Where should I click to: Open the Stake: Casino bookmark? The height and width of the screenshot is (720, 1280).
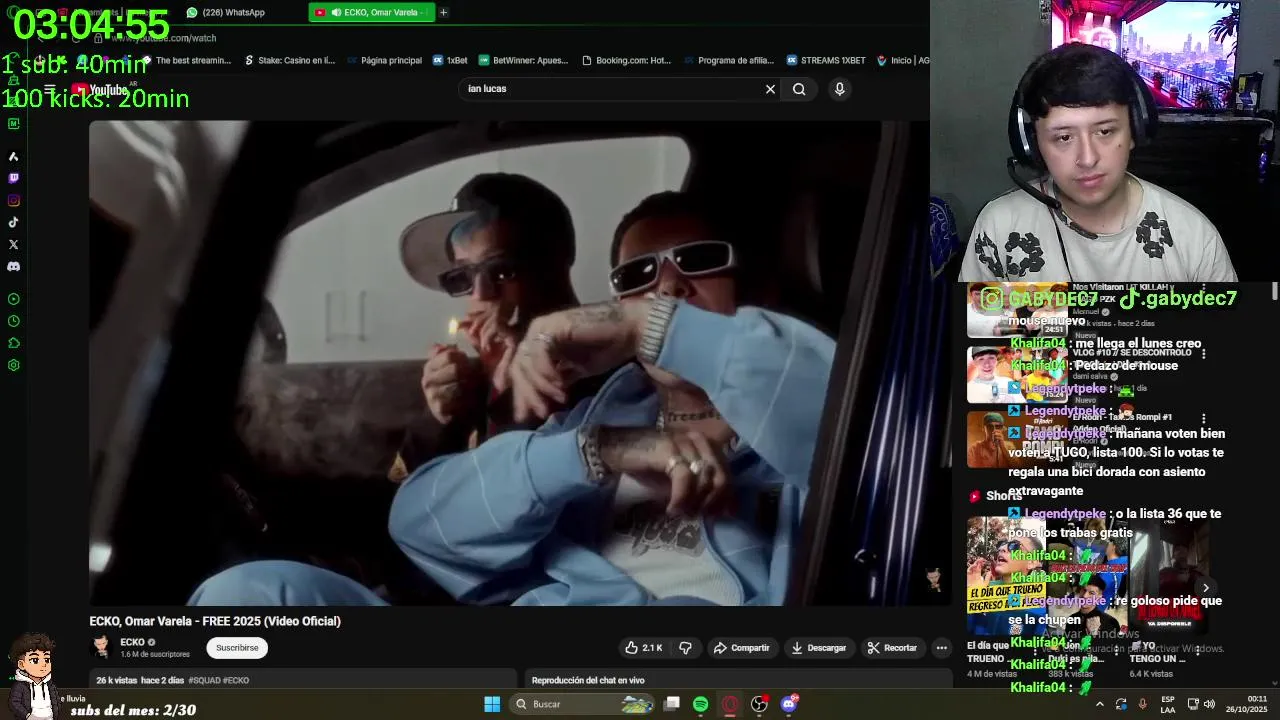click(290, 60)
